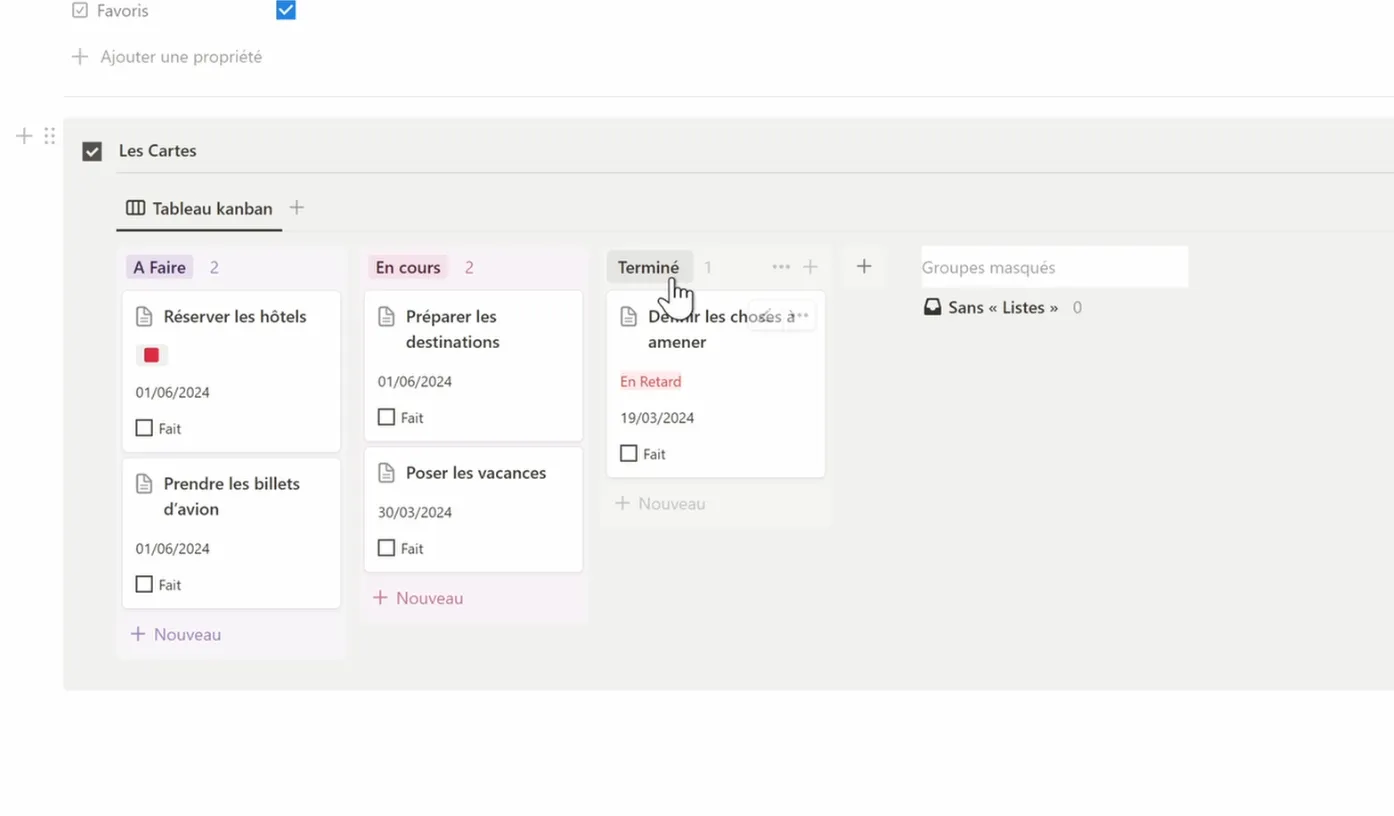1394x816 pixels.
Task: Click the Sans « Listes » hidden group
Action: tap(1003, 308)
